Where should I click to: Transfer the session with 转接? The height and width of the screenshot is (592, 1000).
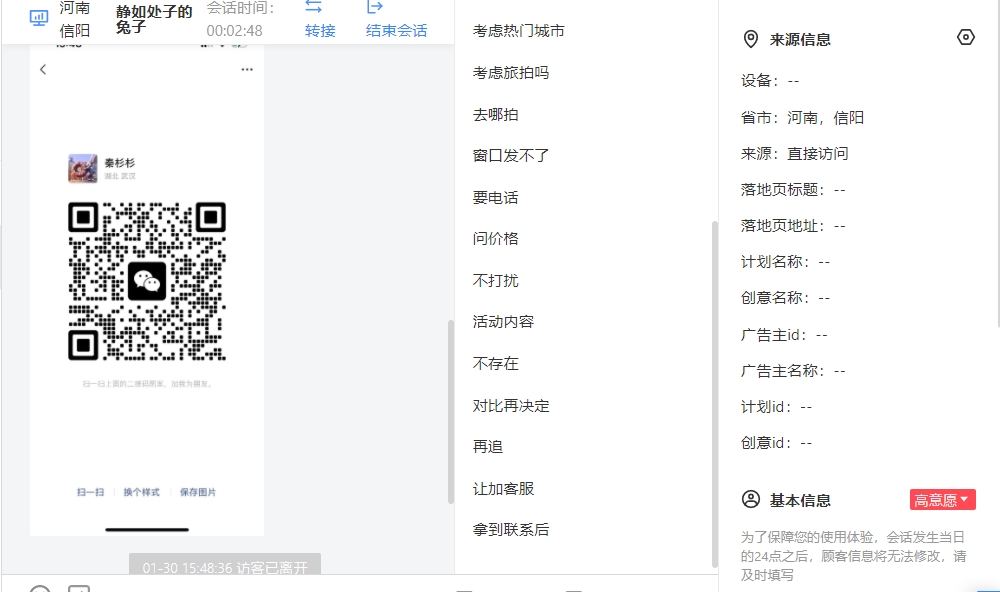point(320,31)
